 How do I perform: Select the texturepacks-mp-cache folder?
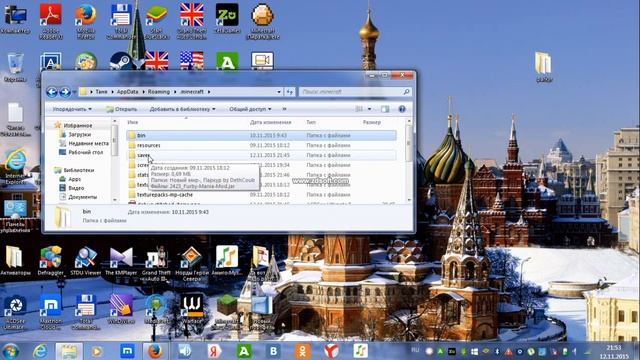coord(164,195)
